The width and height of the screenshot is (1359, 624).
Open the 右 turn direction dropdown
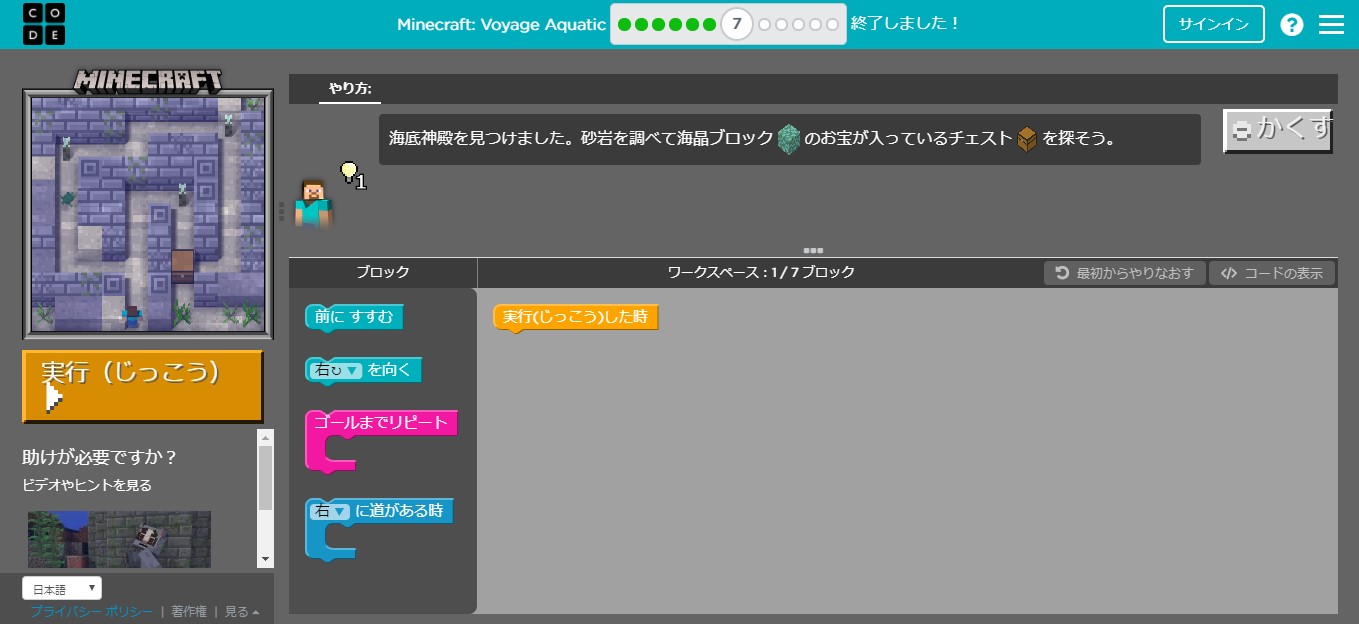338,370
